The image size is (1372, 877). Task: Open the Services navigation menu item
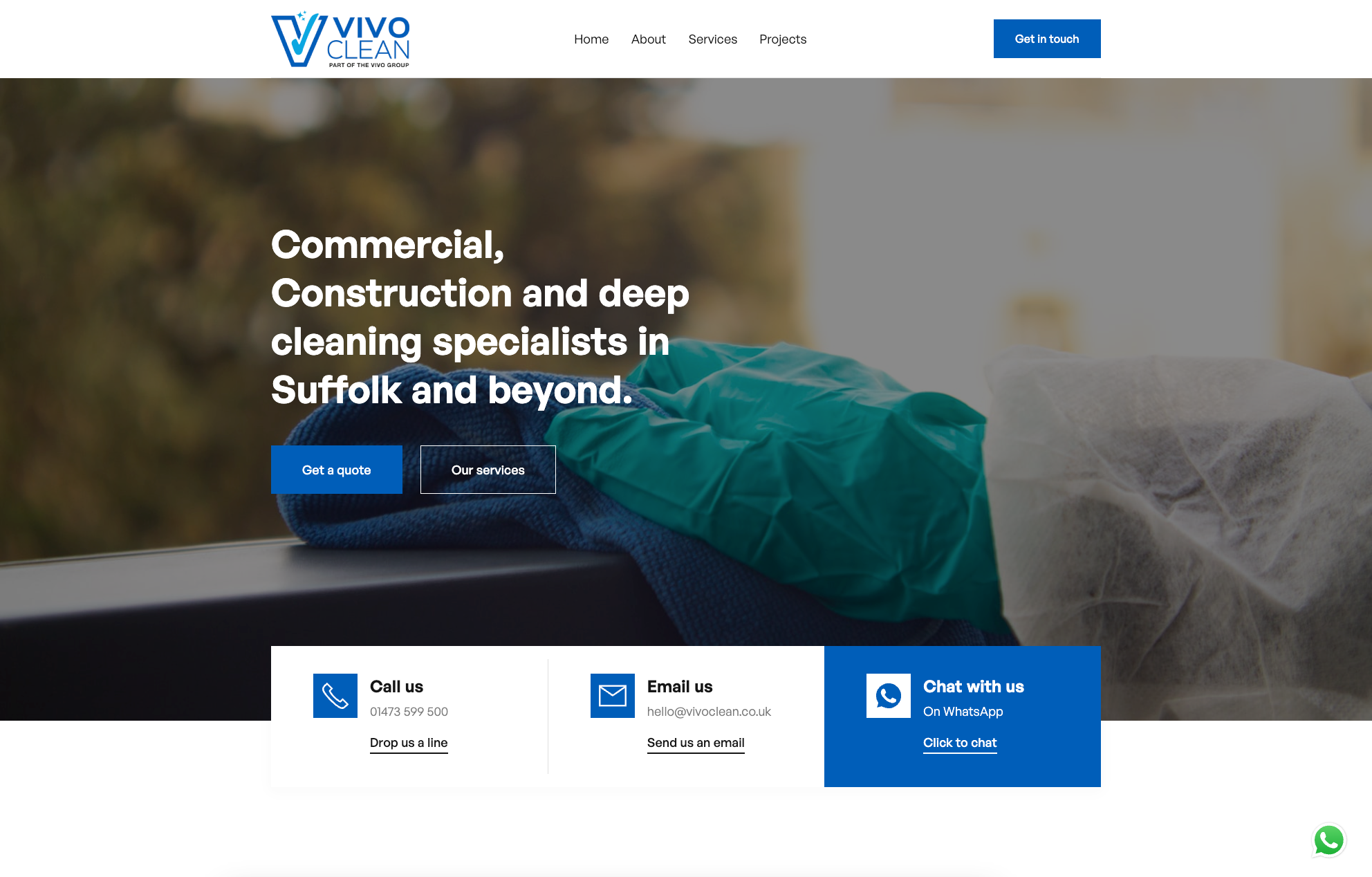(712, 38)
